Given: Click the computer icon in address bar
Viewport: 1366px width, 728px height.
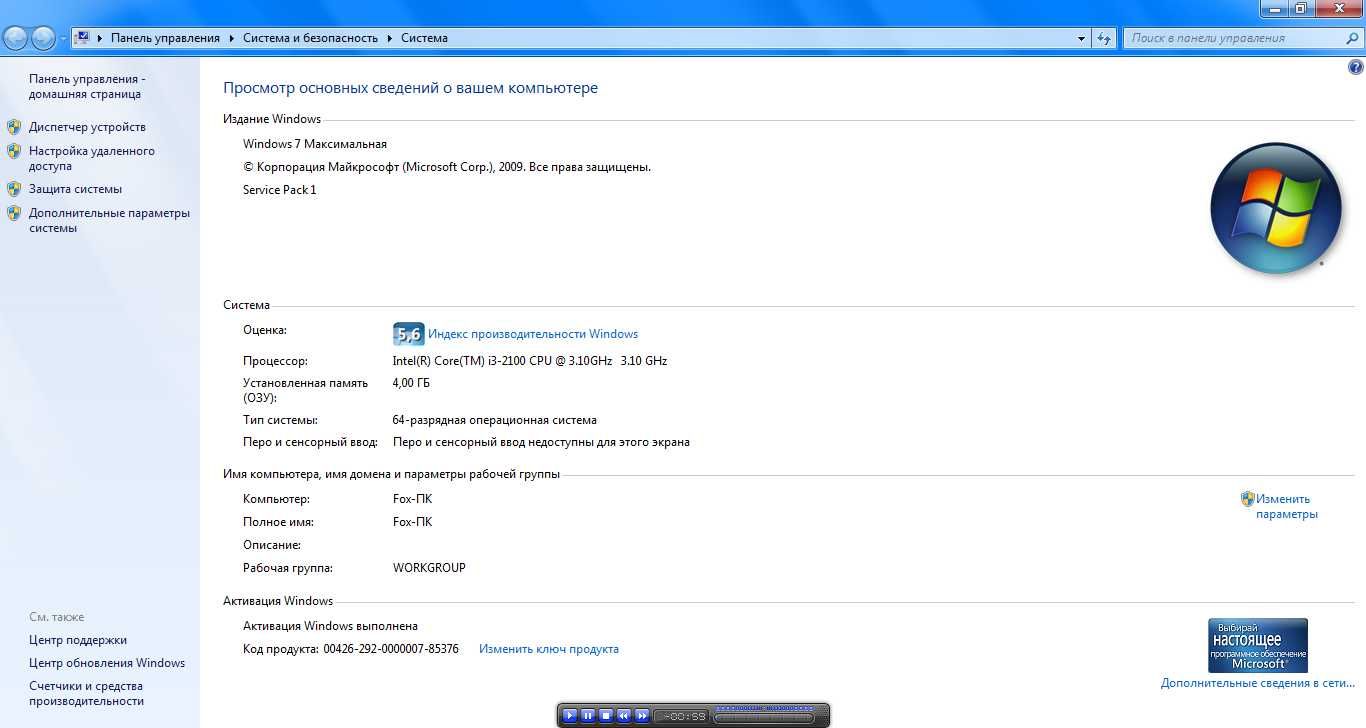Looking at the screenshot, I should pos(82,38).
